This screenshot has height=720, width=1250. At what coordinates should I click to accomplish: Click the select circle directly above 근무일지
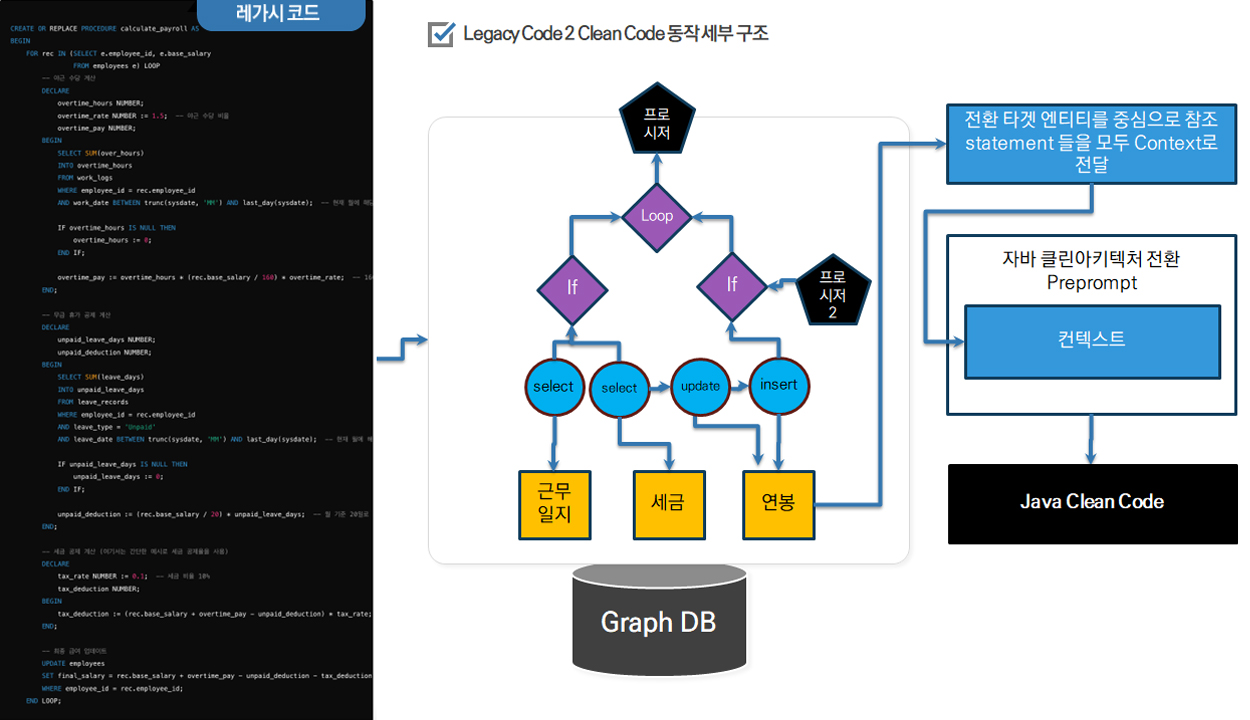tap(554, 386)
